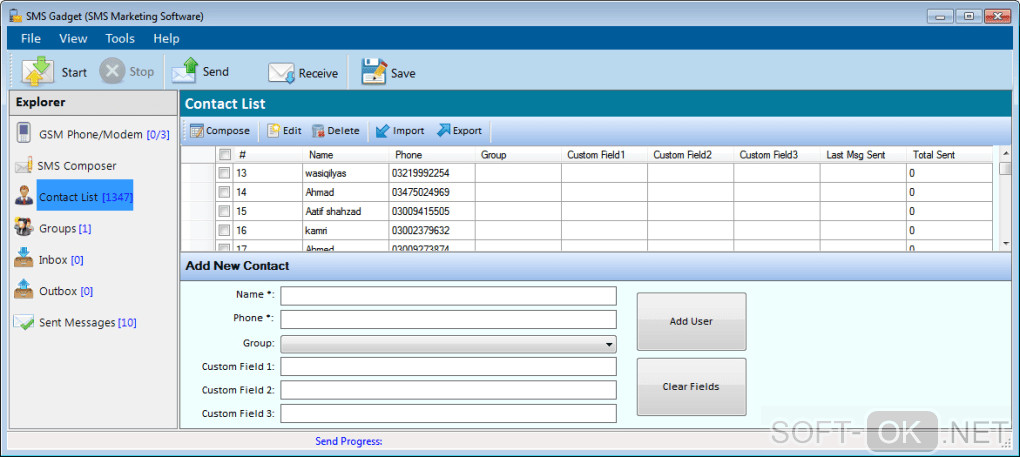Open the File menu
Viewport: 1020px width, 457px height.
pyautogui.click(x=31, y=38)
